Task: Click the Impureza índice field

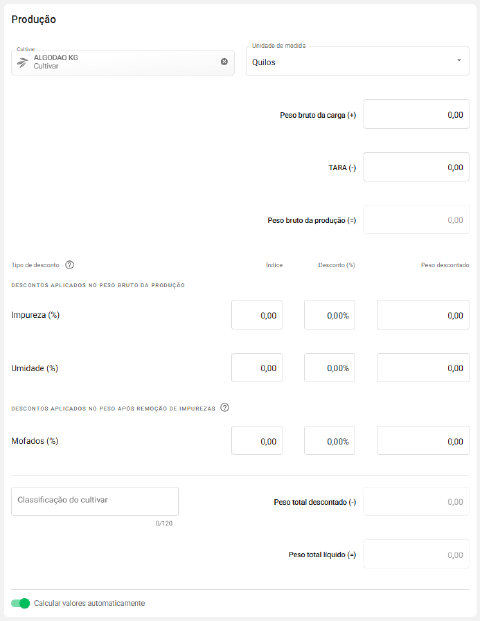Action: pyautogui.click(x=257, y=315)
